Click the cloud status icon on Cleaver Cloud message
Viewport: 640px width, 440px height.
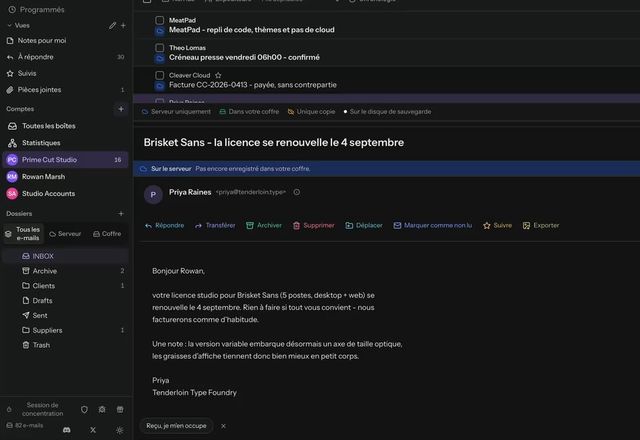pos(160,86)
